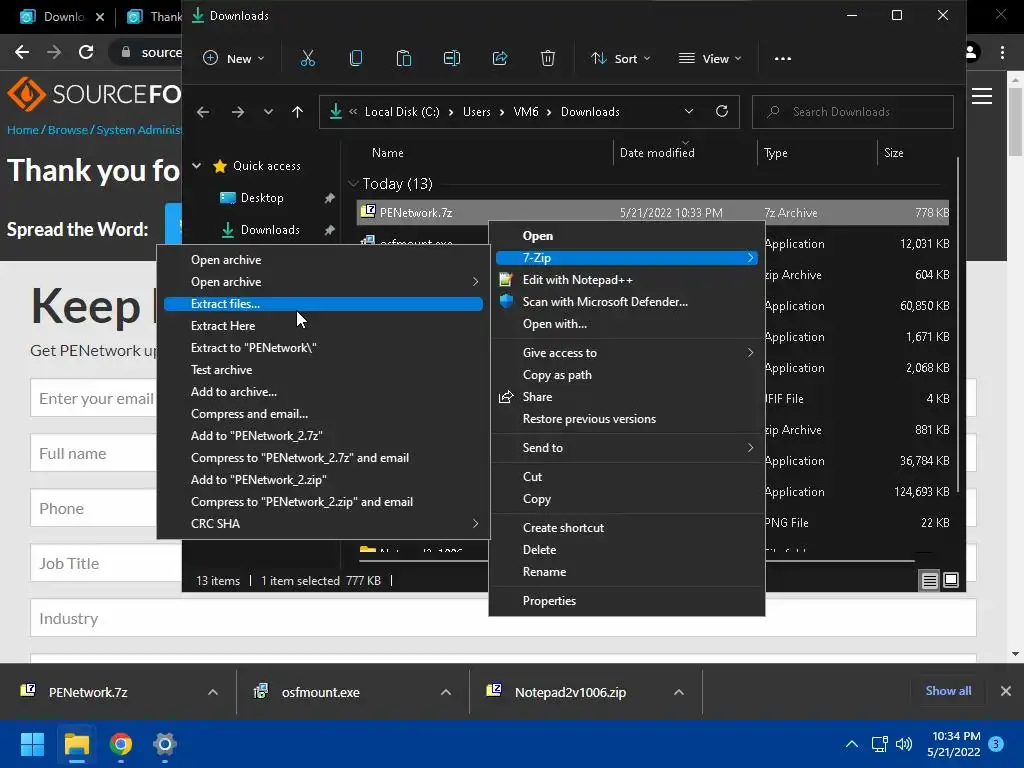
Task: Click the Rename icon in Explorer toolbar
Action: coord(452,58)
